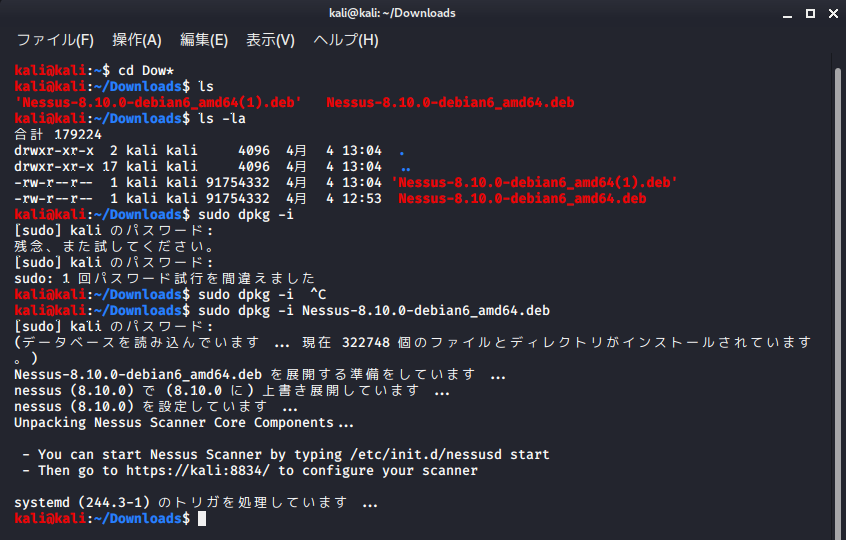Screen dimensions: 846x540
Task: Click the '..' parent directory entry
Action: click(x=406, y=169)
